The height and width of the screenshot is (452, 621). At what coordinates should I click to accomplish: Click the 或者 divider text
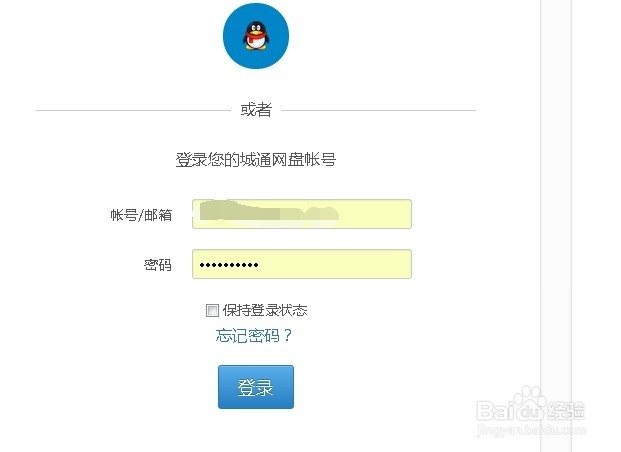coord(256,110)
